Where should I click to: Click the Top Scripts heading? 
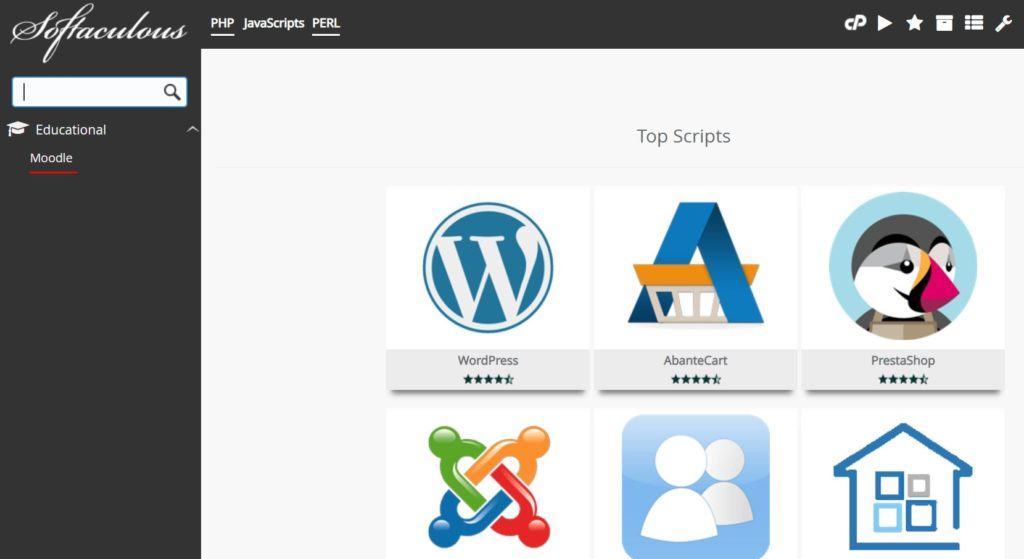[683, 136]
